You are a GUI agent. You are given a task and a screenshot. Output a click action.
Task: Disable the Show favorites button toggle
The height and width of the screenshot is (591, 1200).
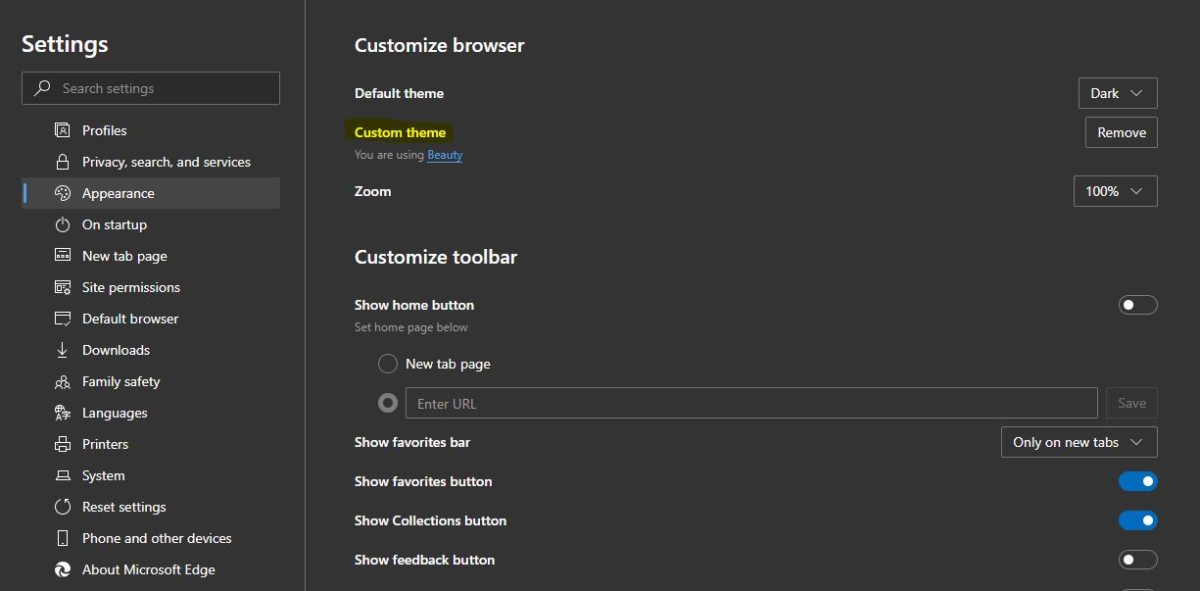point(1138,481)
